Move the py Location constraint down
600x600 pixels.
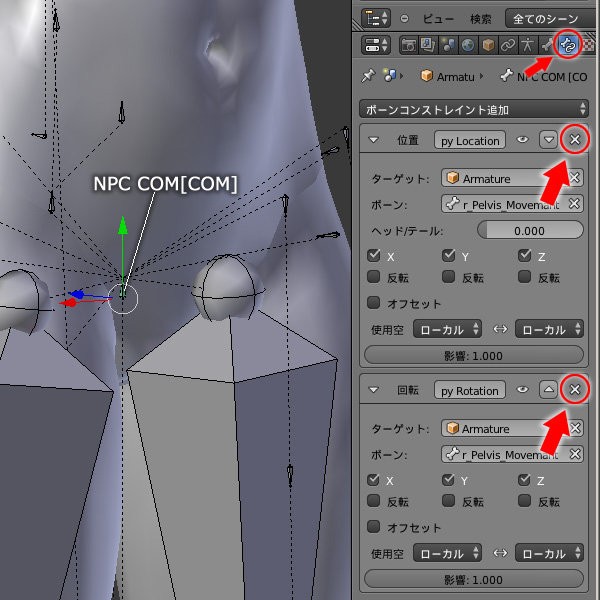click(548, 140)
